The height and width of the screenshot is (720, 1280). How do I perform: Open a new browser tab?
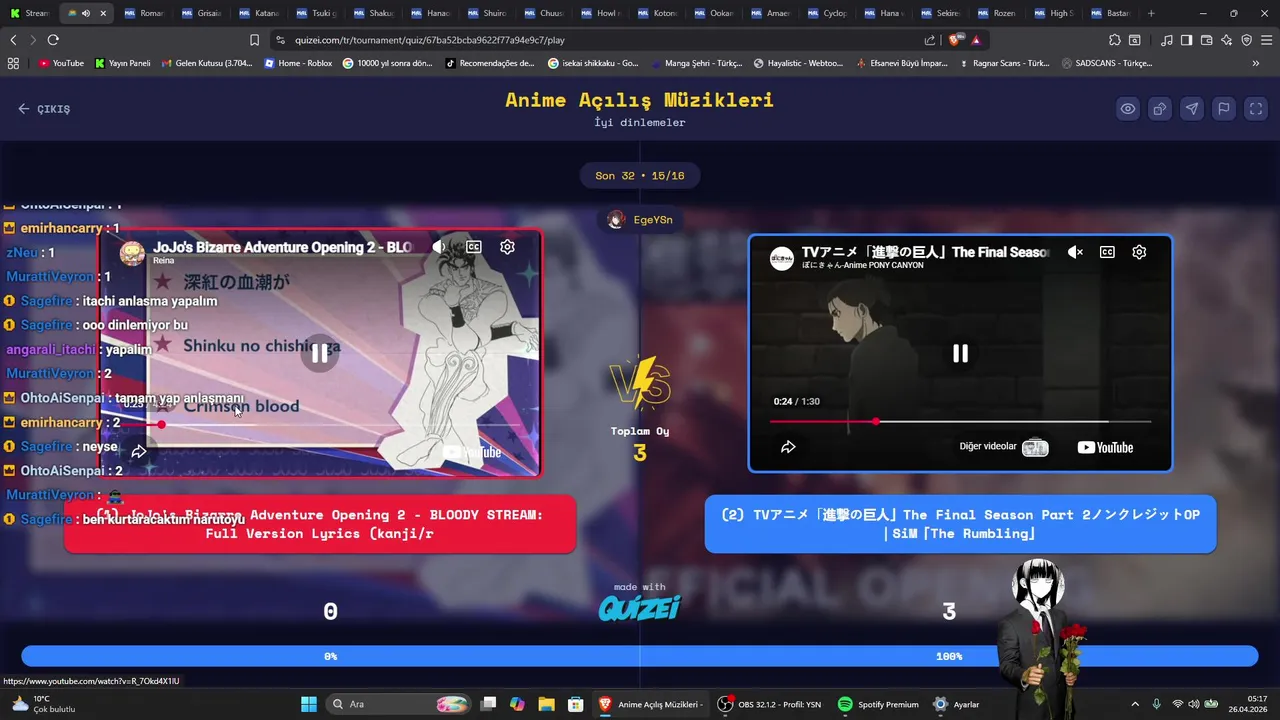pyautogui.click(x=1151, y=13)
